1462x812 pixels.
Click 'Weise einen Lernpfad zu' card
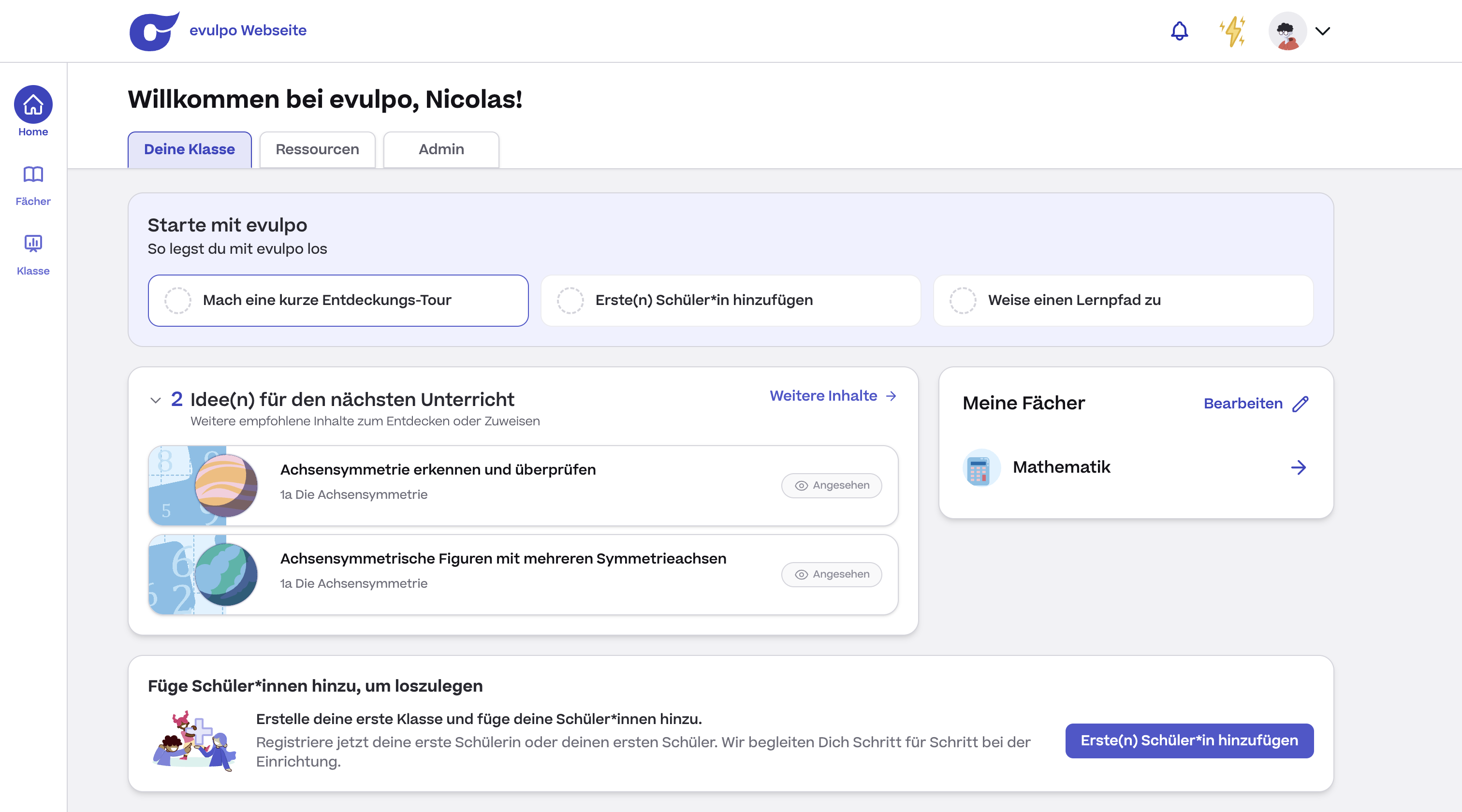tap(1123, 300)
